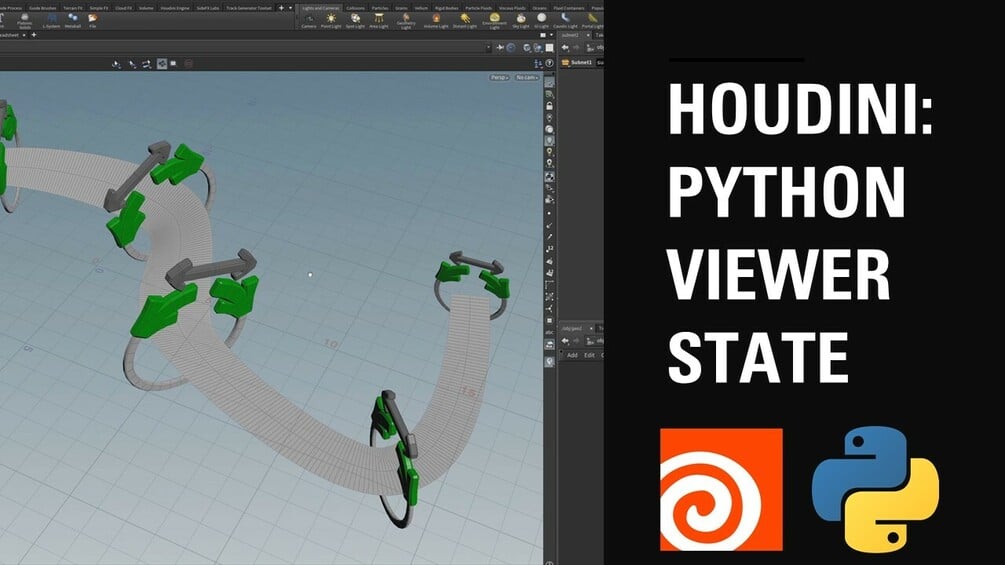
Task: Open the Track Generator Toolset shelf tab
Action: coord(249,8)
